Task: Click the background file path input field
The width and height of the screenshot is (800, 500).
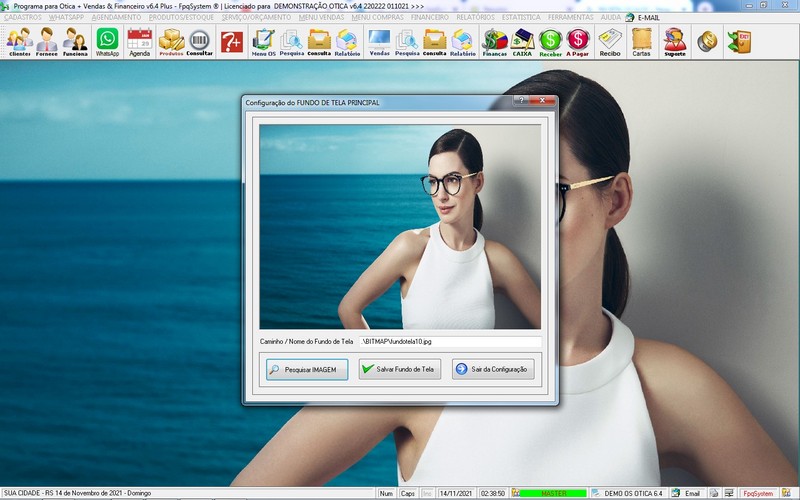Action: point(450,341)
